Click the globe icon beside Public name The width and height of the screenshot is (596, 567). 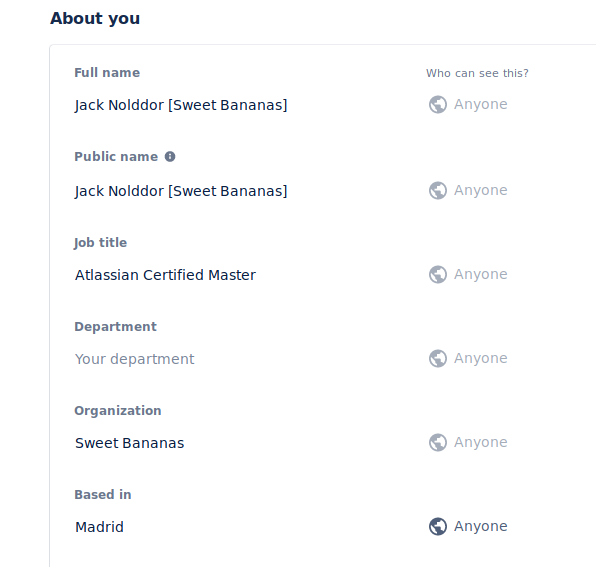438,190
